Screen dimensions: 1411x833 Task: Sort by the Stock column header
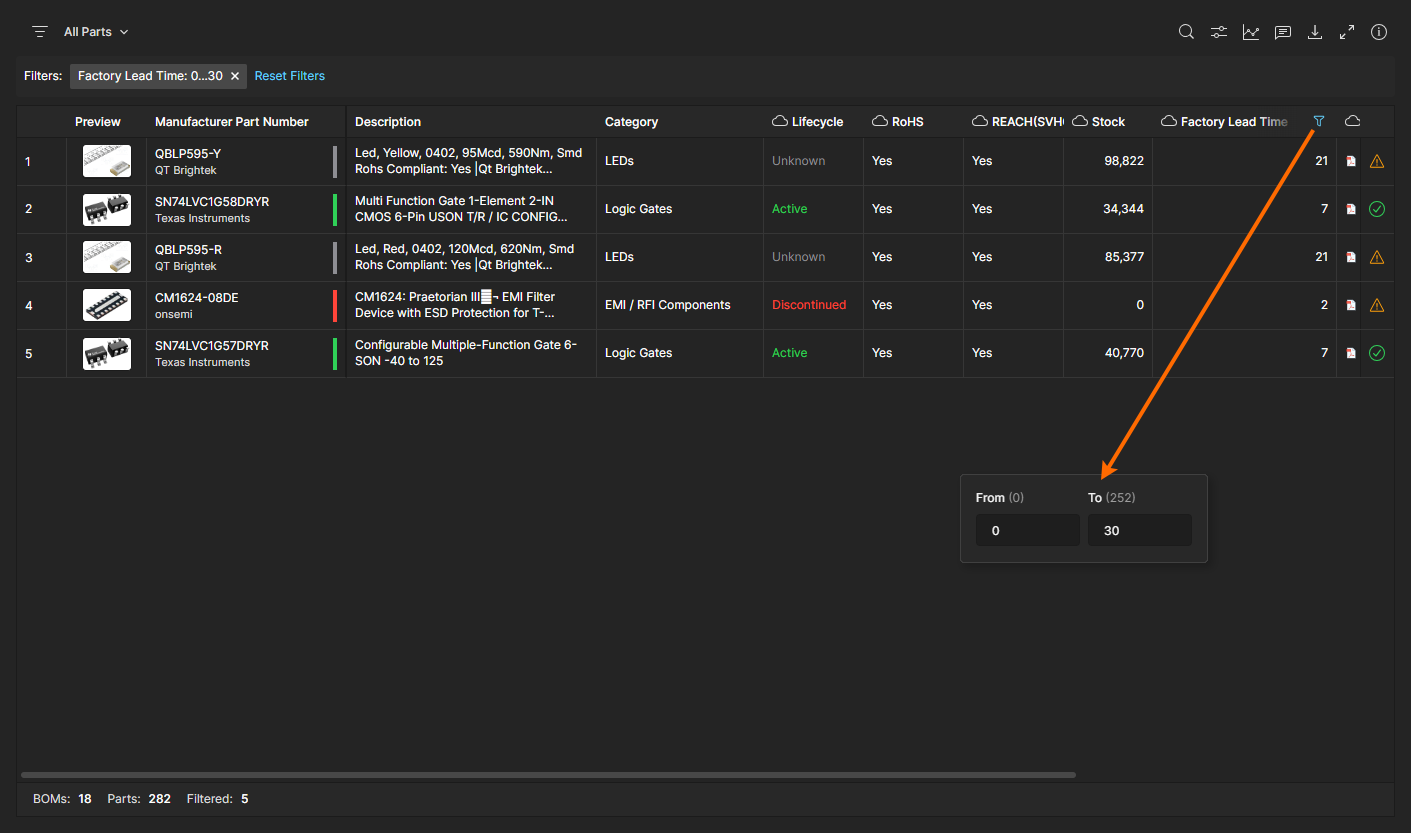pyautogui.click(x=1108, y=122)
